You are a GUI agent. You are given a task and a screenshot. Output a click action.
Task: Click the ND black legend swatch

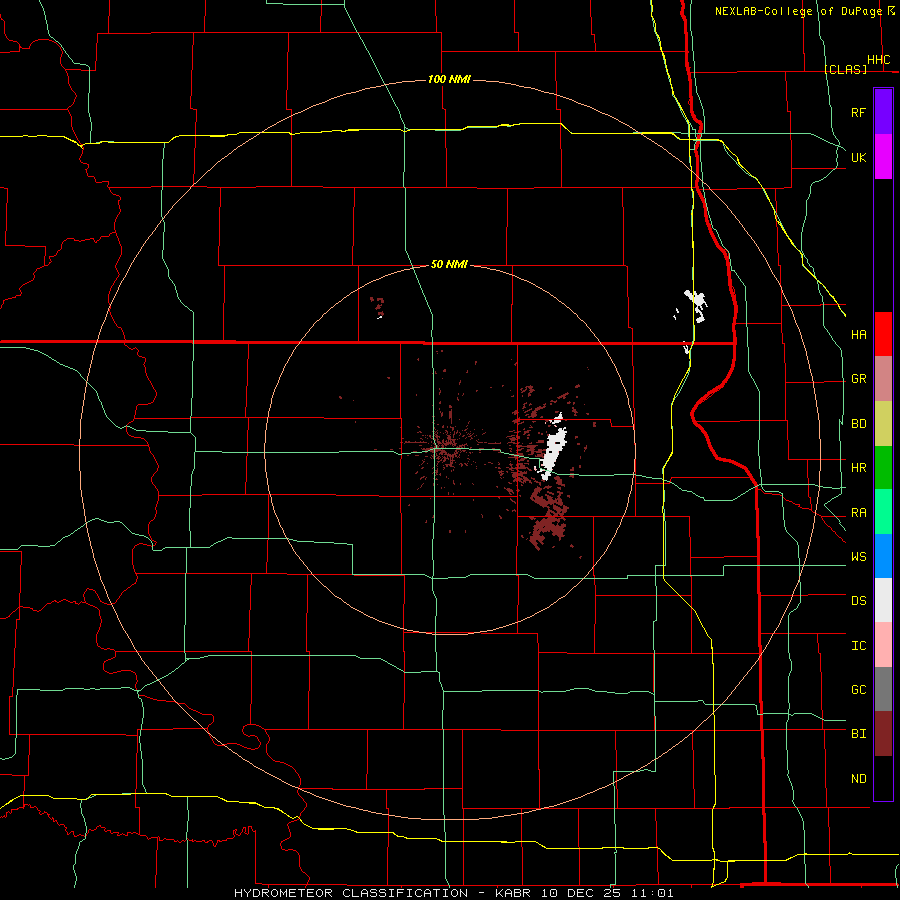pos(883,778)
